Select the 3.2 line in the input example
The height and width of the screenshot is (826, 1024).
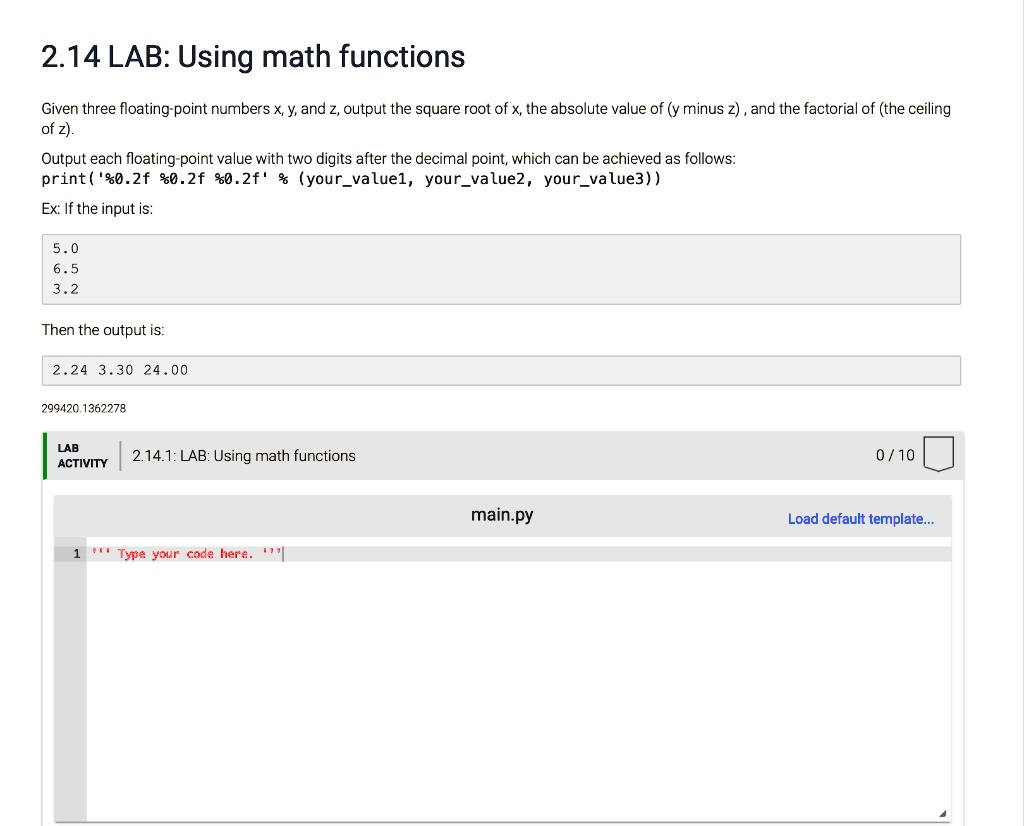[x=64, y=288]
